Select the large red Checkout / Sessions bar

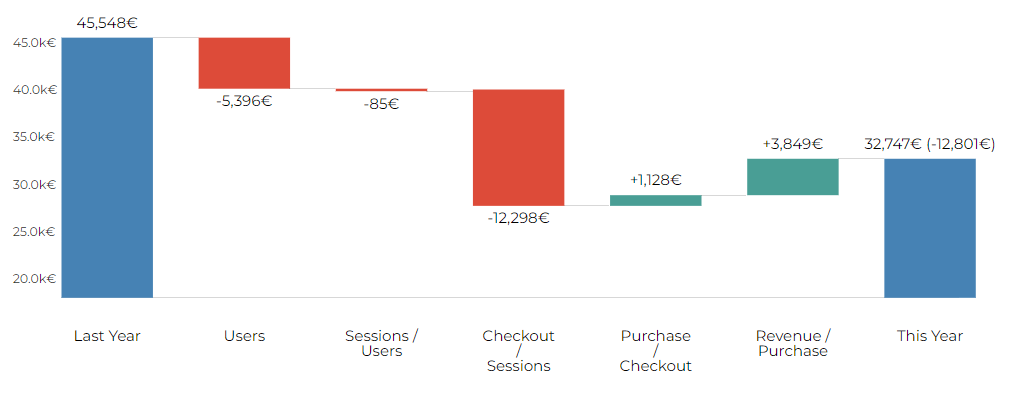519,147
